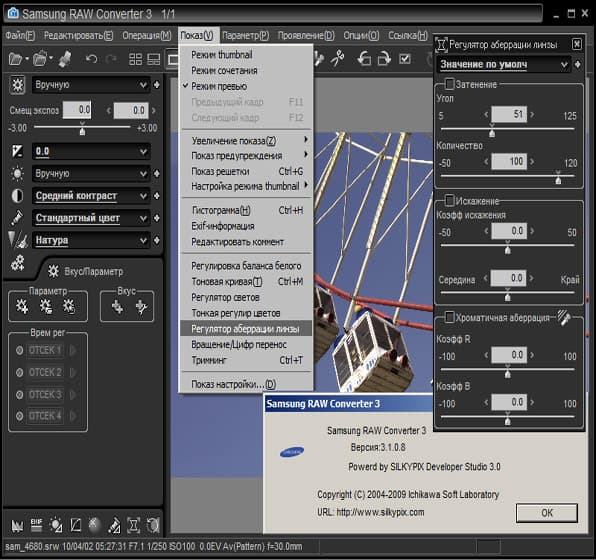Close the Регулятор аберрации линзы panel
The height and width of the screenshot is (560, 596).
point(577,44)
